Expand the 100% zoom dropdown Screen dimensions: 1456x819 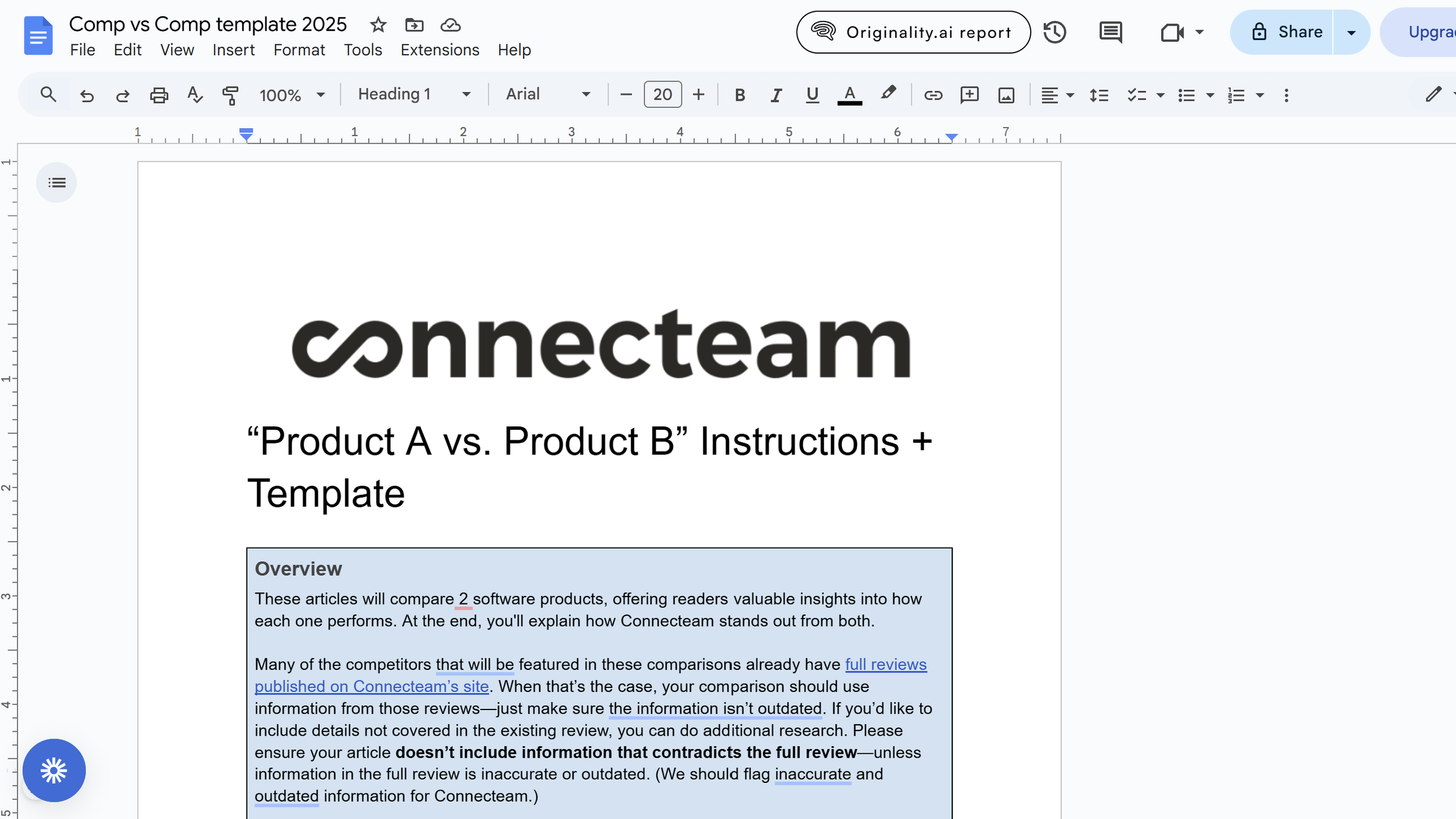point(292,95)
